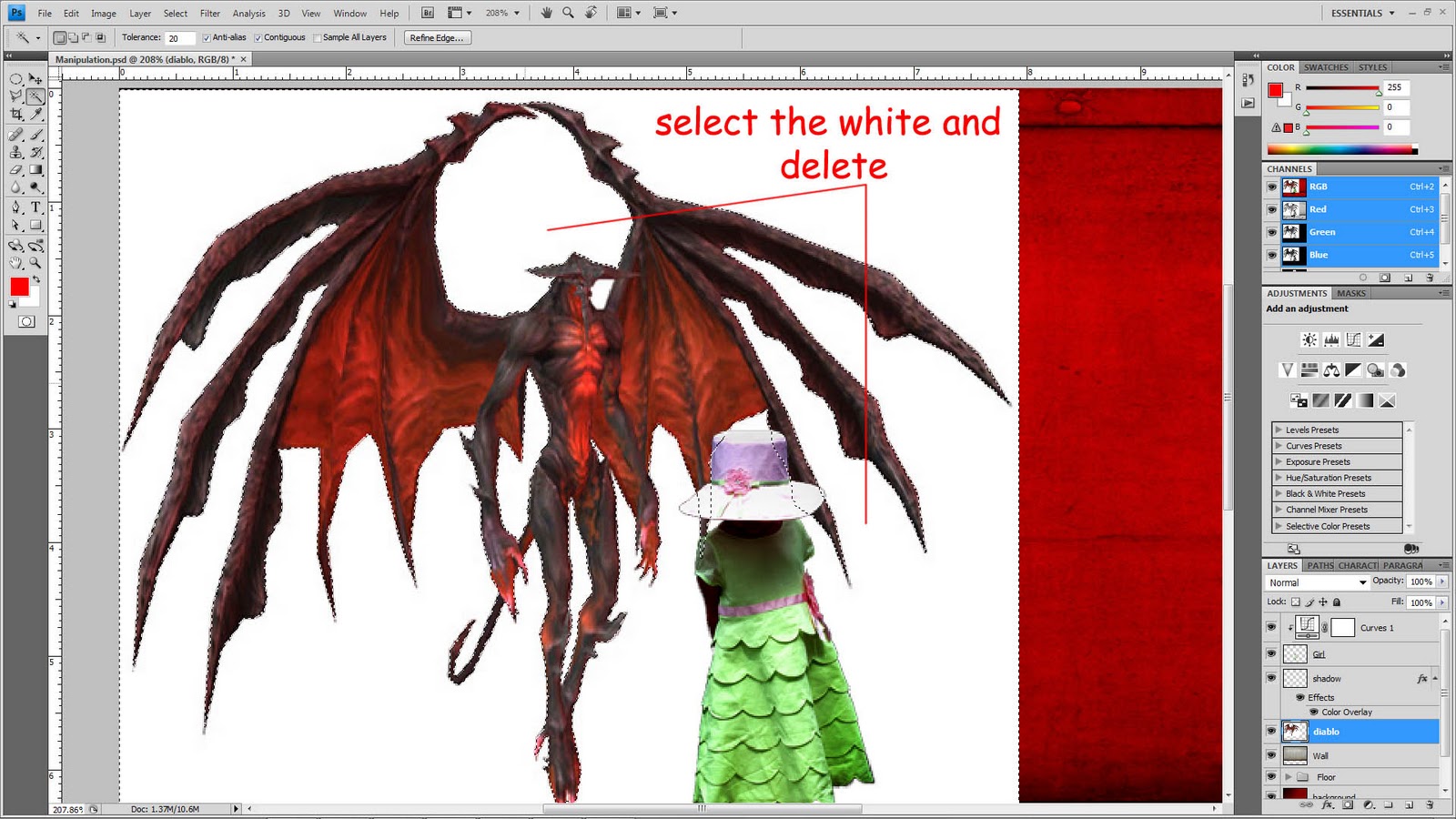Toggle visibility of the Blue channel
This screenshot has width=1456, height=819.
(x=1271, y=255)
